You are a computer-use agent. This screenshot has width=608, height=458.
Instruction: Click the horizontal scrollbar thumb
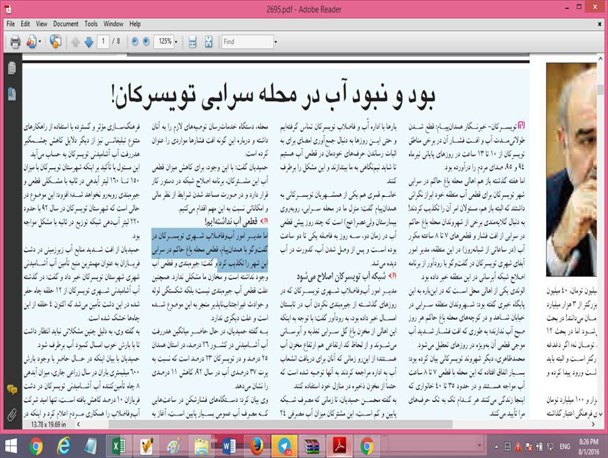(280, 424)
